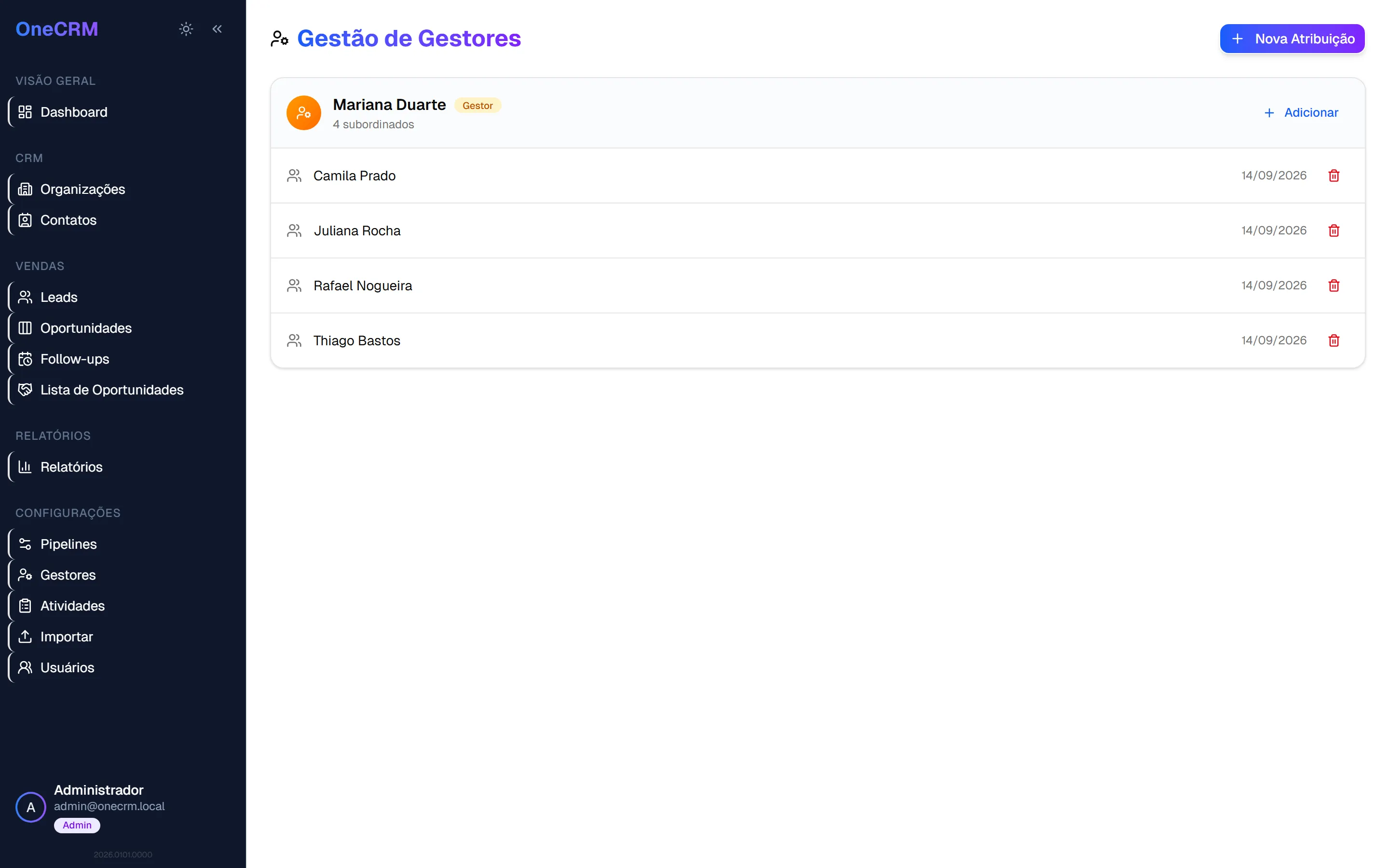Click the Usuários users icon
This screenshot has width=1389, height=868.
pyautogui.click(x=25, y=668)
